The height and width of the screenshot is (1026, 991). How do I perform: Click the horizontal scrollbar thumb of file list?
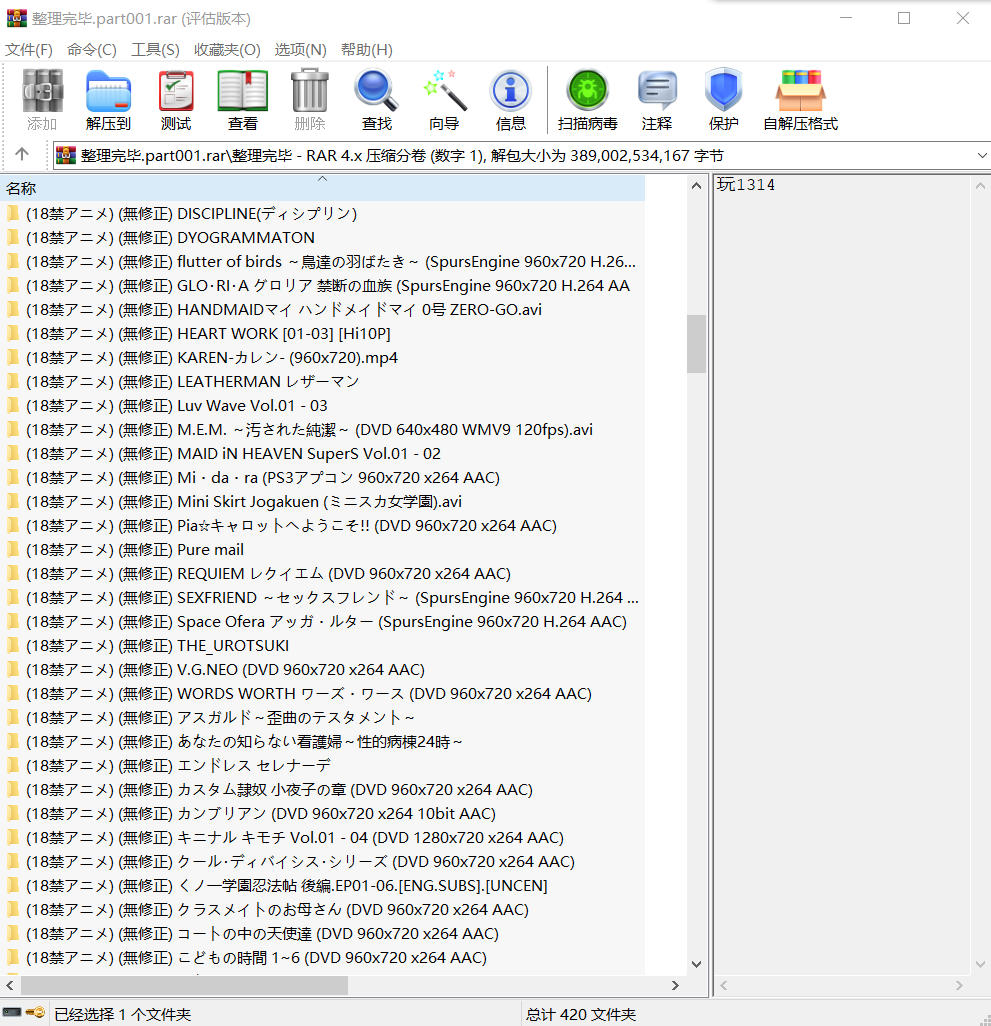[x=184, y=985]
